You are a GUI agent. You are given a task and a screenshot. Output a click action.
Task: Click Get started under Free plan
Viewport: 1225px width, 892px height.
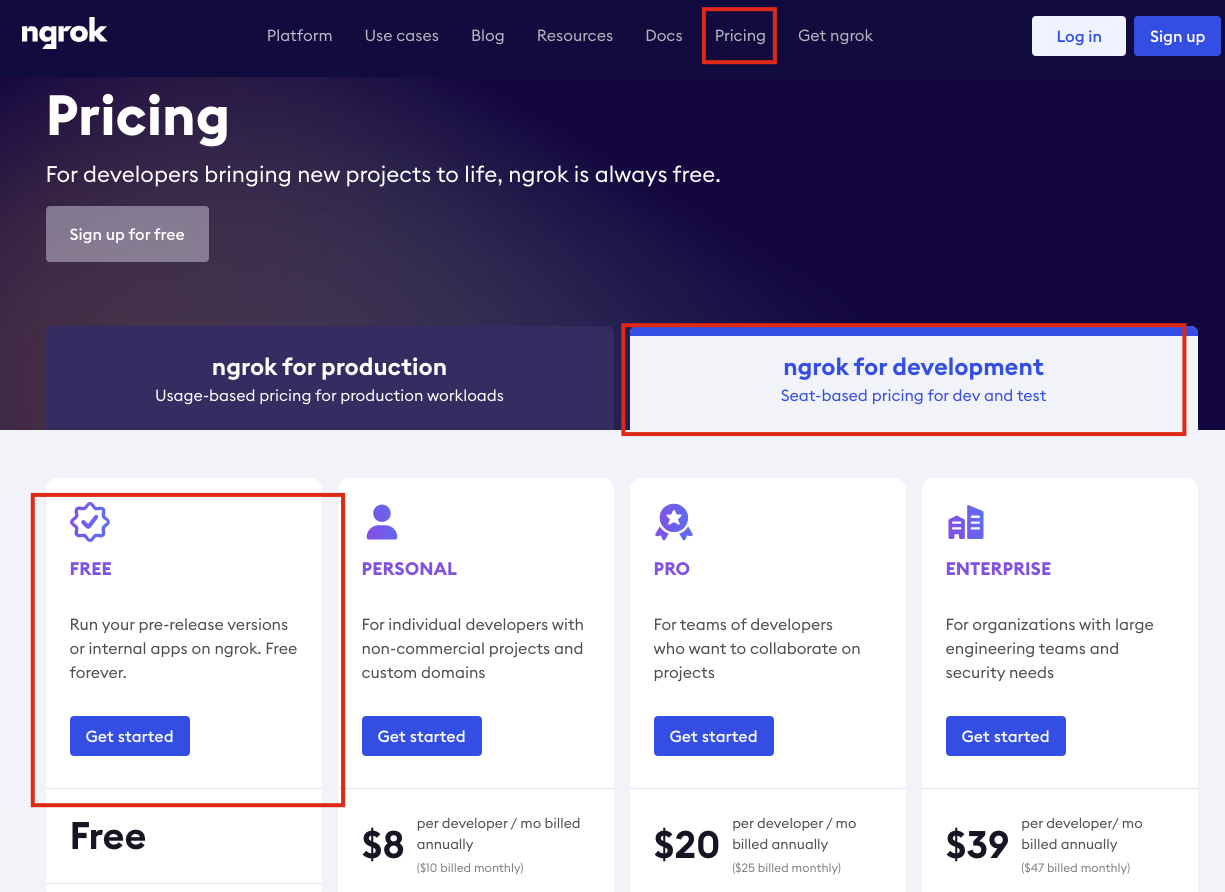pos(130,736)
